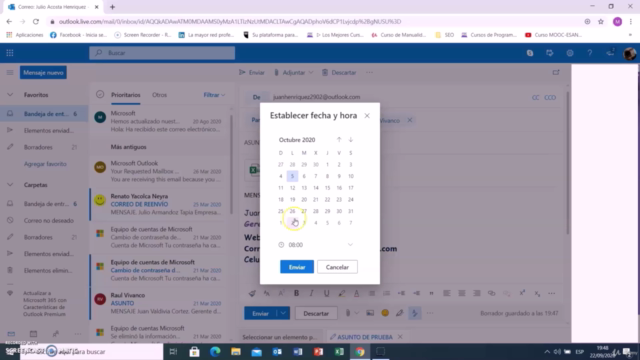Open Calendar icon in bottom-left navigation
Viewport: 640px width, 360px height.
(33, 334)
